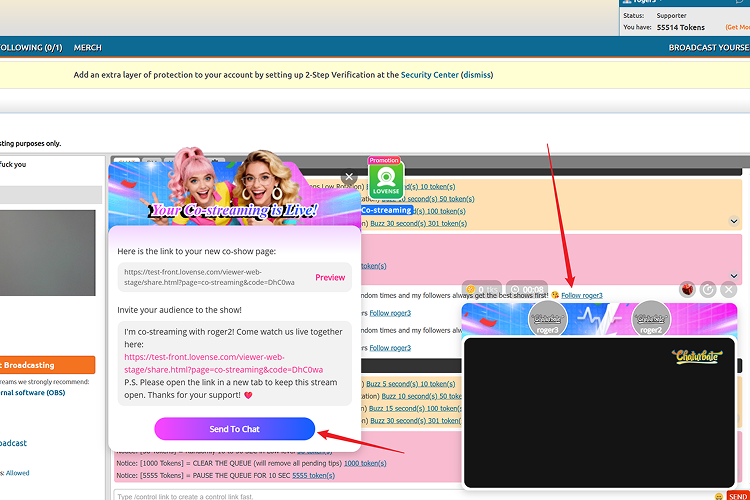This screenshot has width=750, height=500.
Task: Click the co-stream black video thumbnail
Action: point(599,410)
